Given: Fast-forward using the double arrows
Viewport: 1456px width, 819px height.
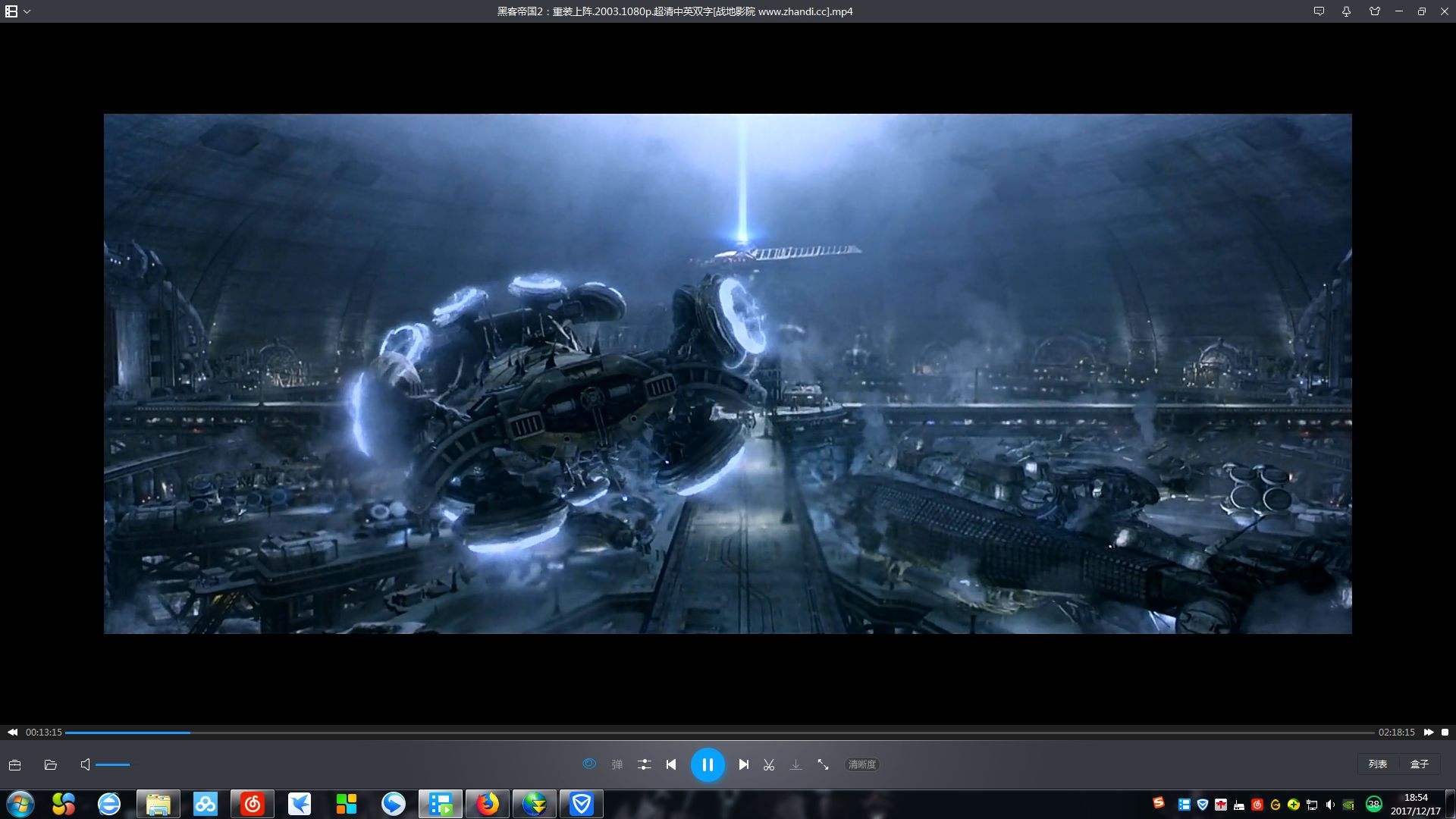Looking at the screenshot, I should click(1429, 733).
